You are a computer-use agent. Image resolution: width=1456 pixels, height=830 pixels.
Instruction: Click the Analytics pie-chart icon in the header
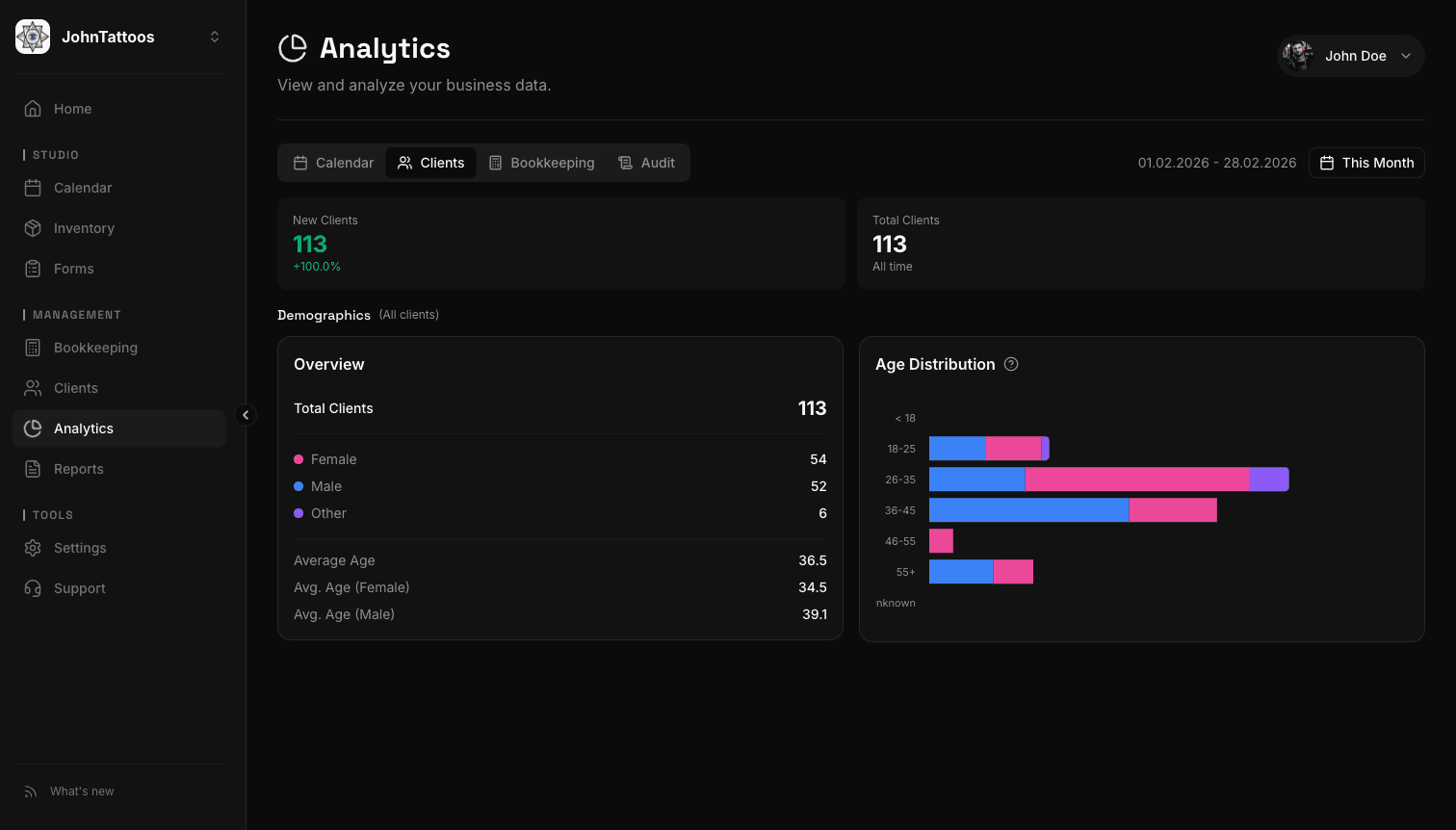(x=292, y=48)
